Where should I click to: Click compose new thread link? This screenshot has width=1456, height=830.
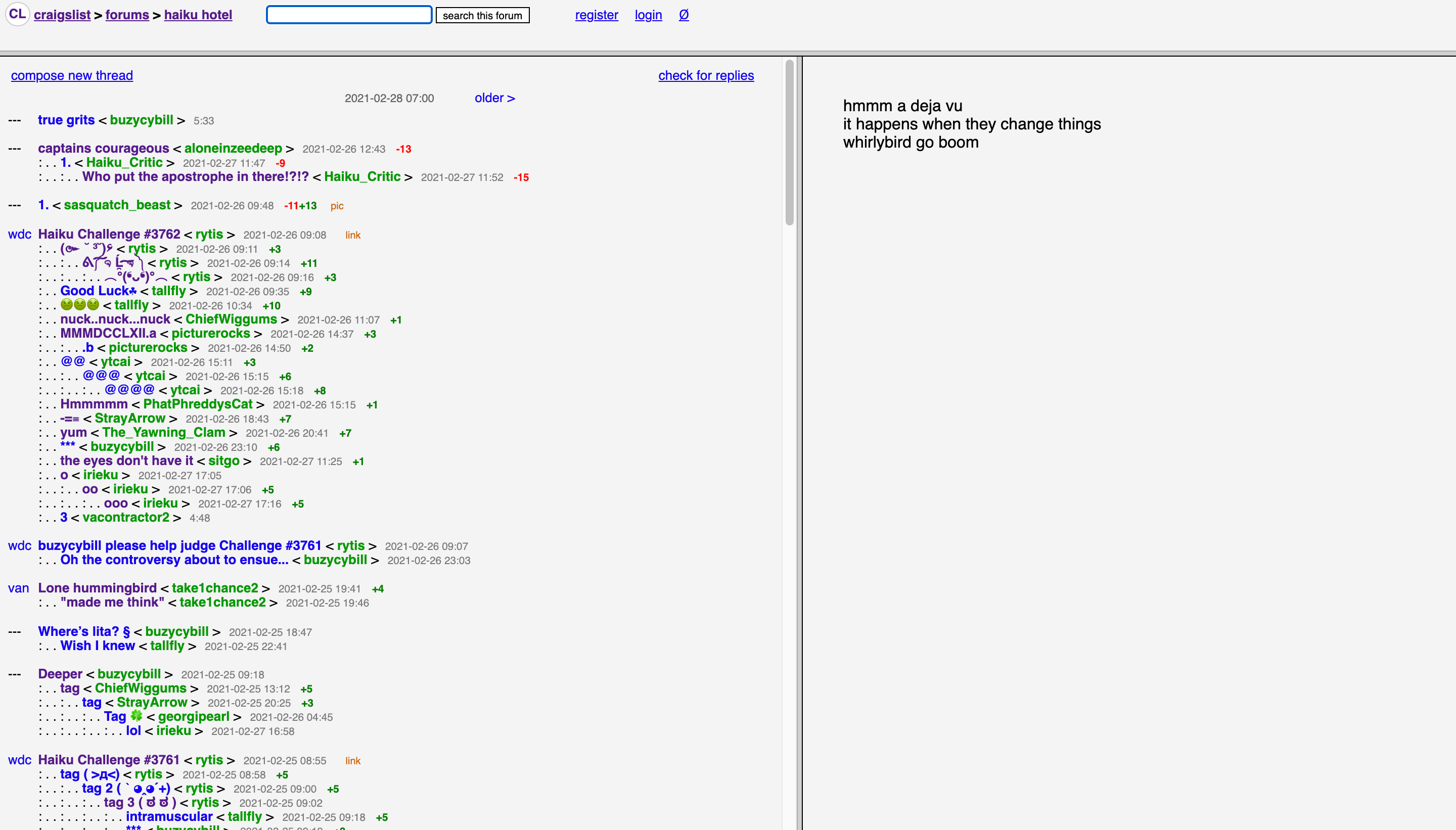coord(72,75)
